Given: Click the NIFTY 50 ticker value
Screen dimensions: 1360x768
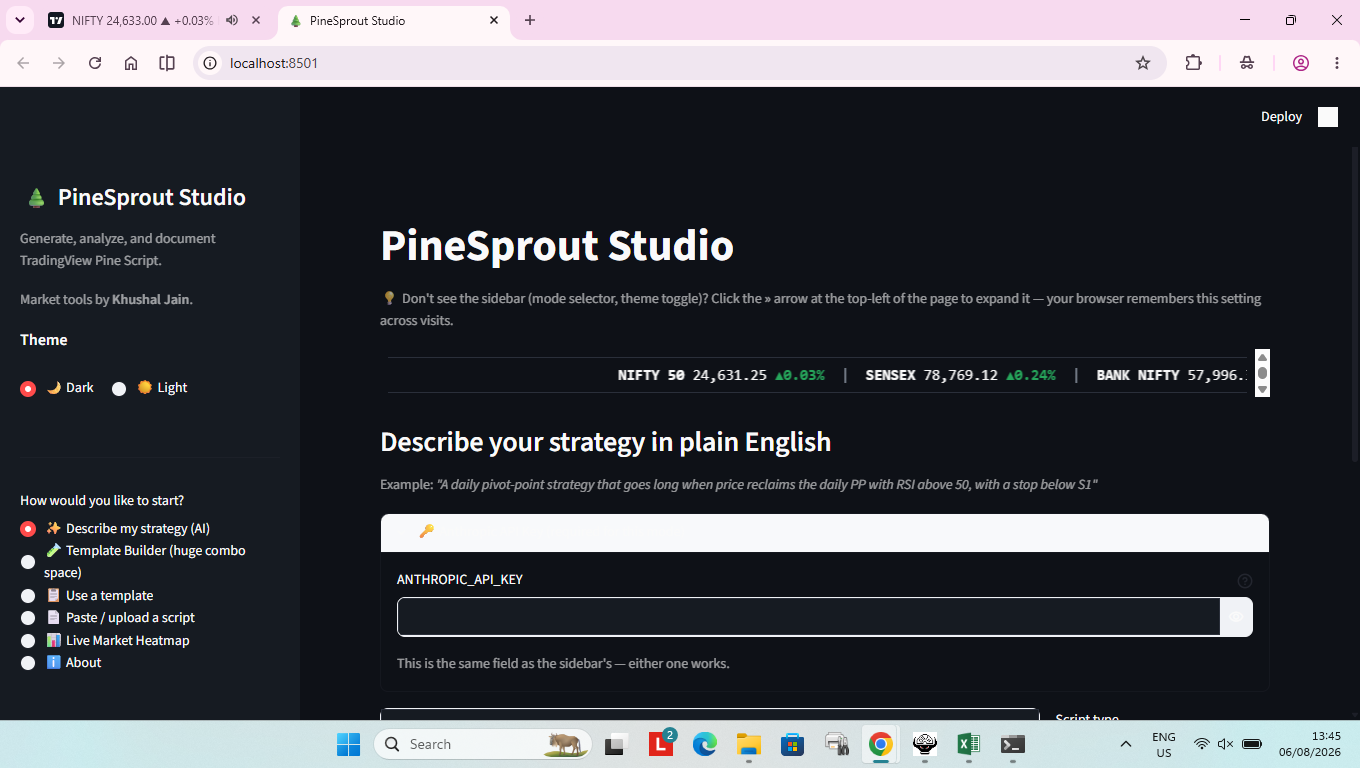Looking at the screenshot, I should pos(721,375).
